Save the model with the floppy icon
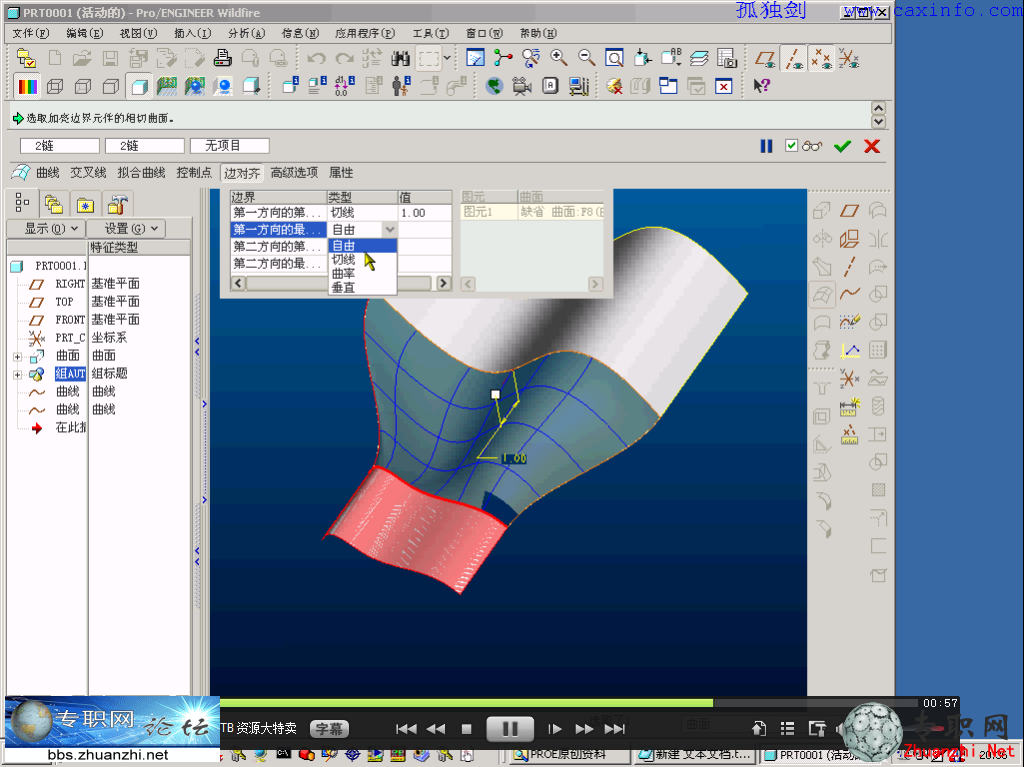 110,59
